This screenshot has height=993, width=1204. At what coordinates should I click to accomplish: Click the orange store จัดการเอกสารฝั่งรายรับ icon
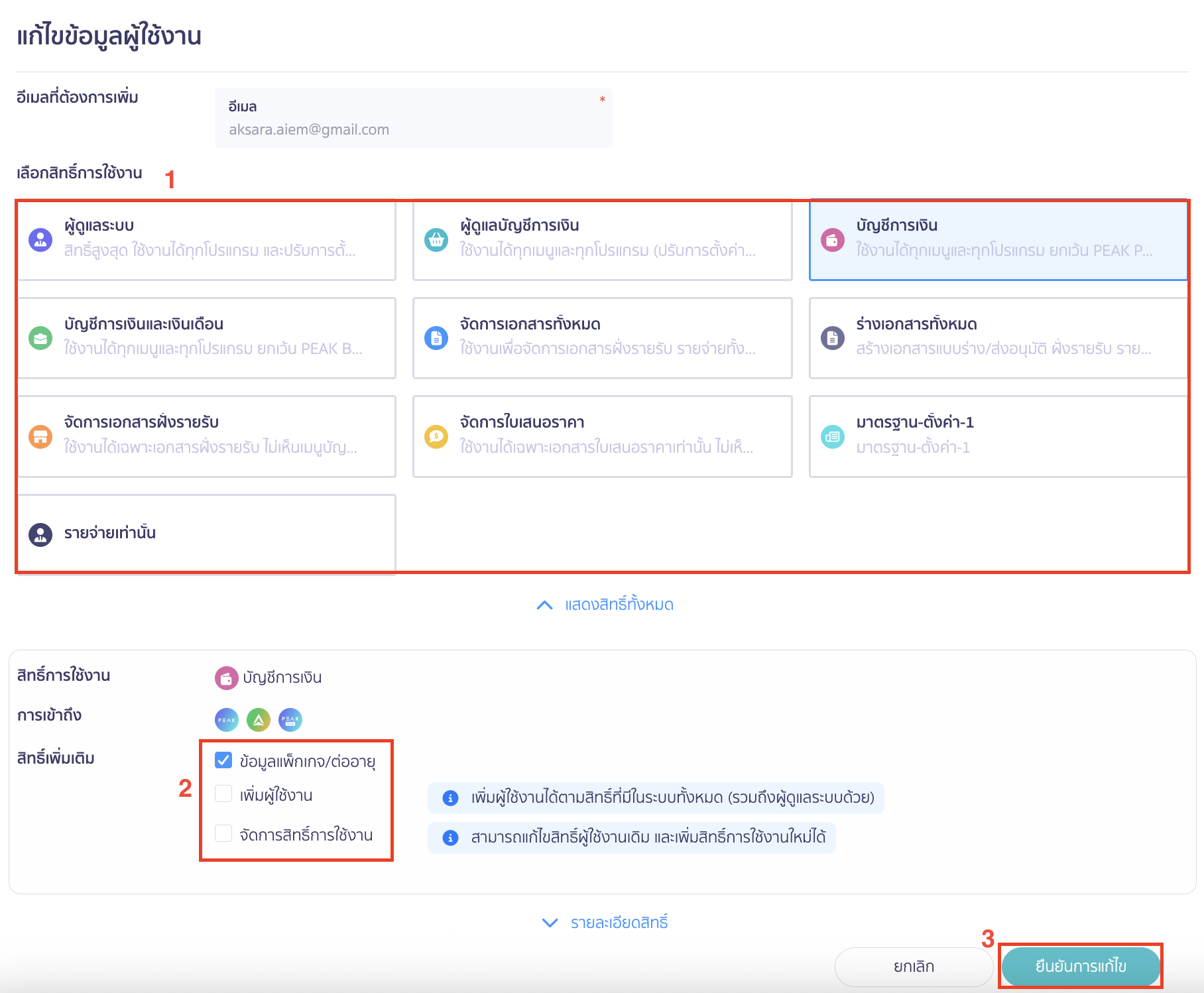40,436
